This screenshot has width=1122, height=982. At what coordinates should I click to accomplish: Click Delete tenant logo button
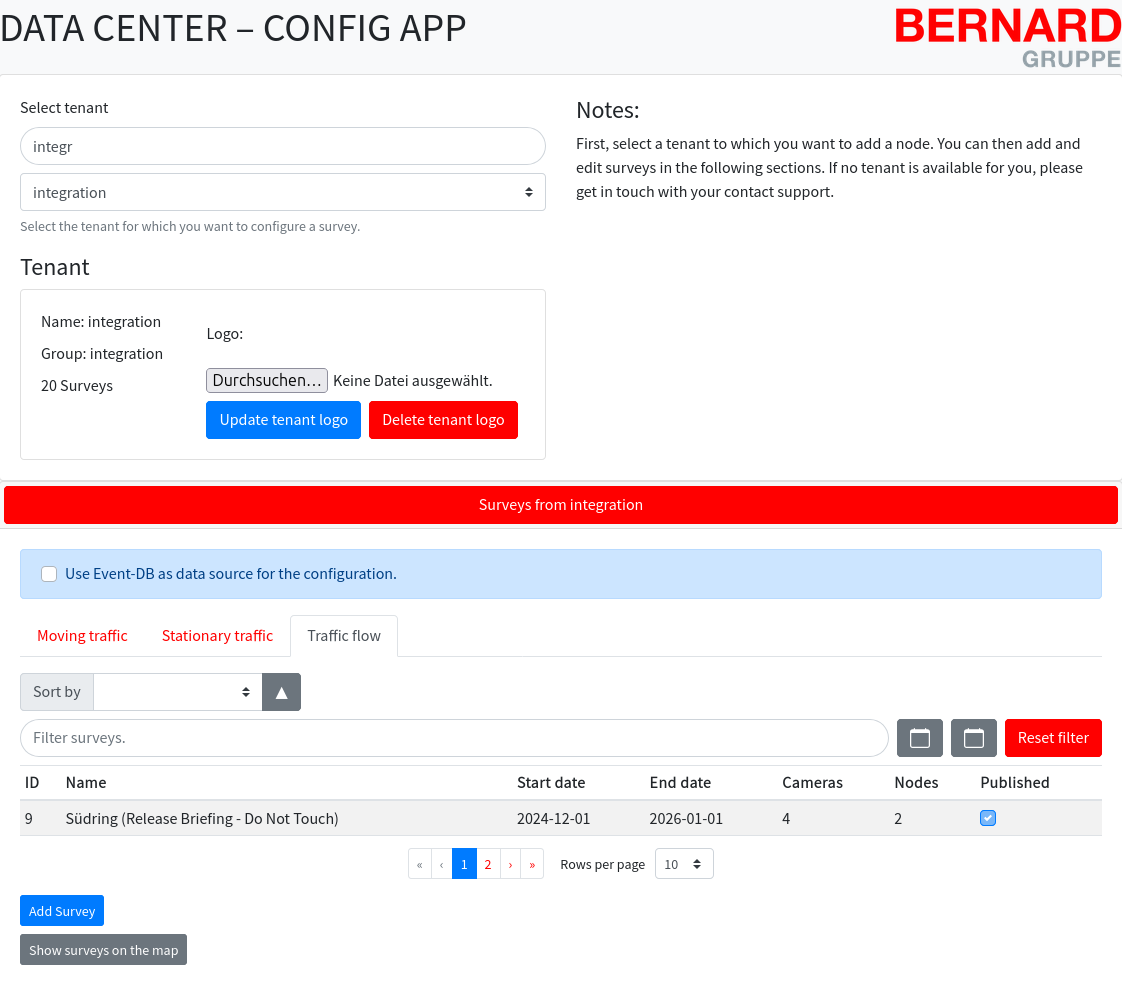tap(443, 420)
